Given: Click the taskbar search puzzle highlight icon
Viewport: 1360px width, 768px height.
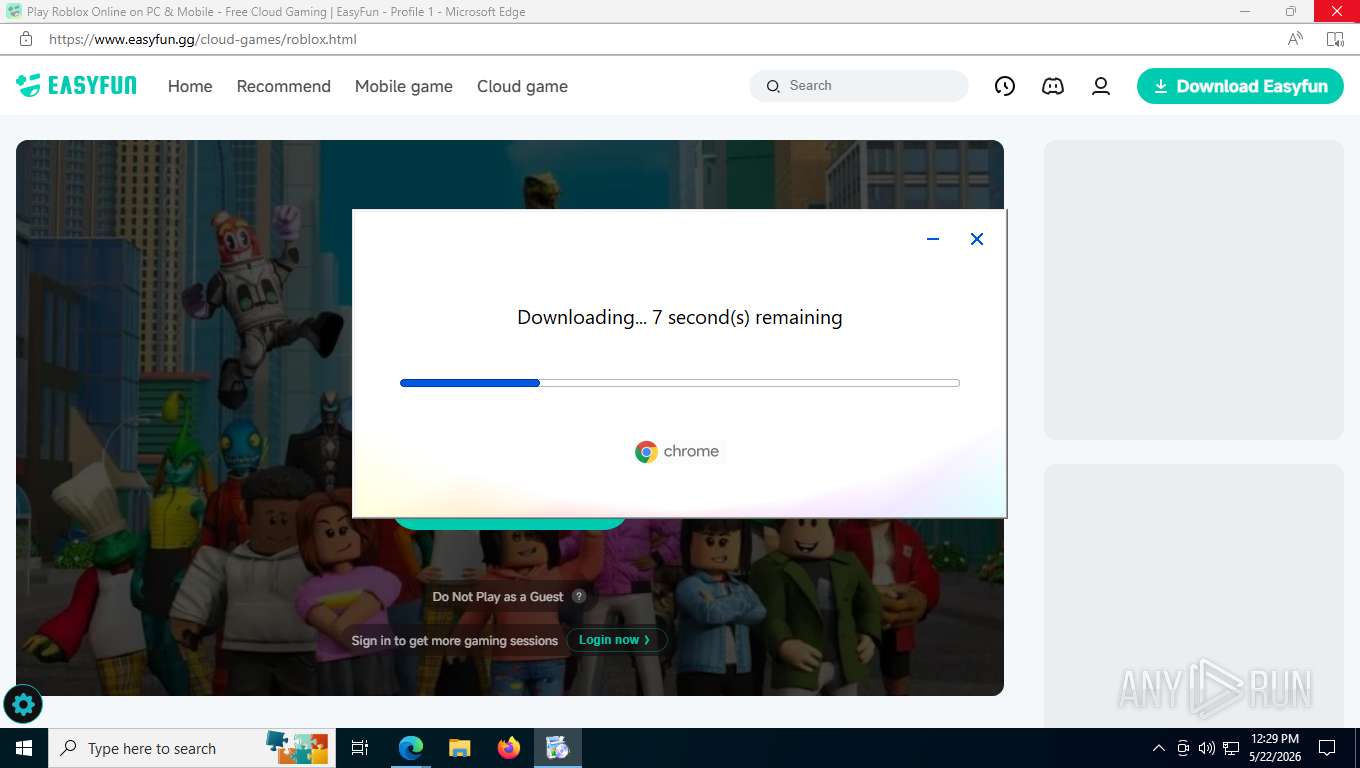Looking at the screenshot, I should click(x=297, y=748).
